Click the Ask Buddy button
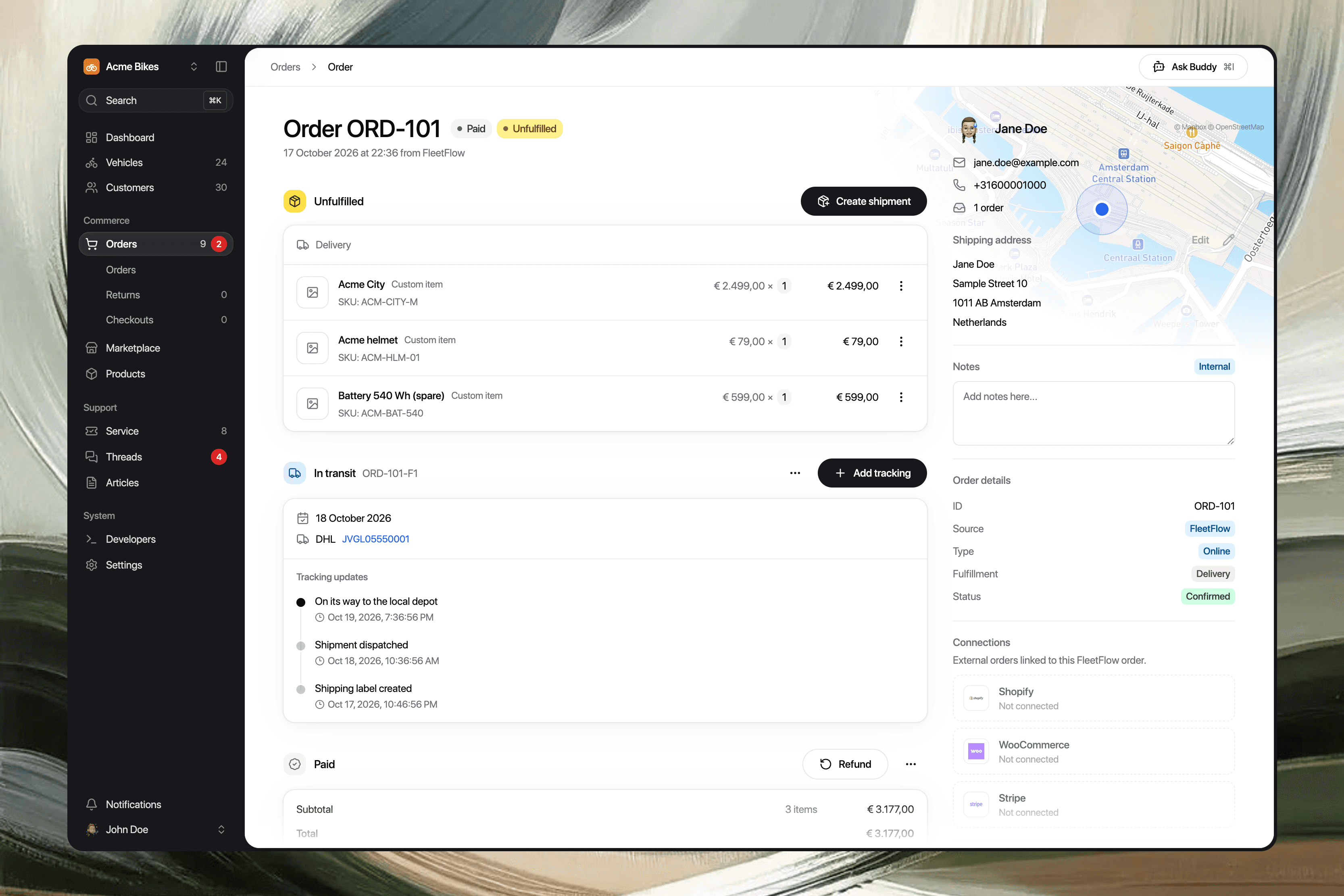 [1193, 67]
